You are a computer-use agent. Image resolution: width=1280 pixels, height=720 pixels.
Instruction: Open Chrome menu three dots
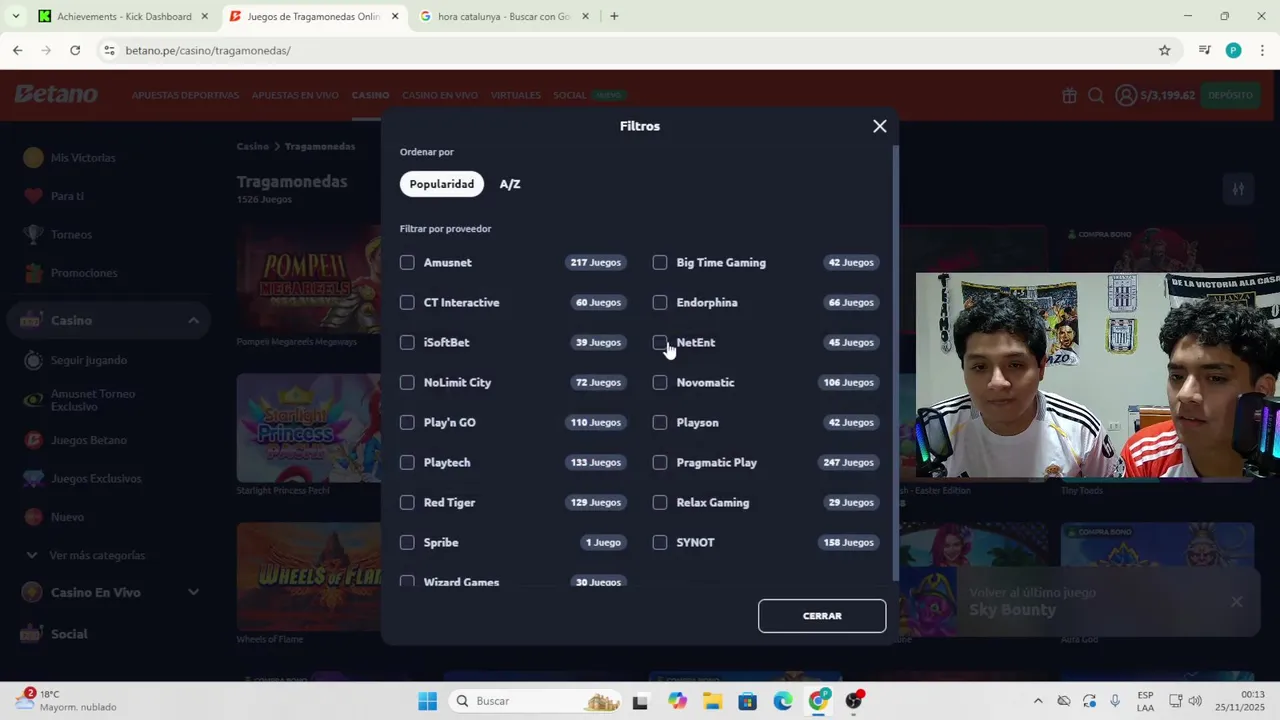click(x=1262, y=50)
